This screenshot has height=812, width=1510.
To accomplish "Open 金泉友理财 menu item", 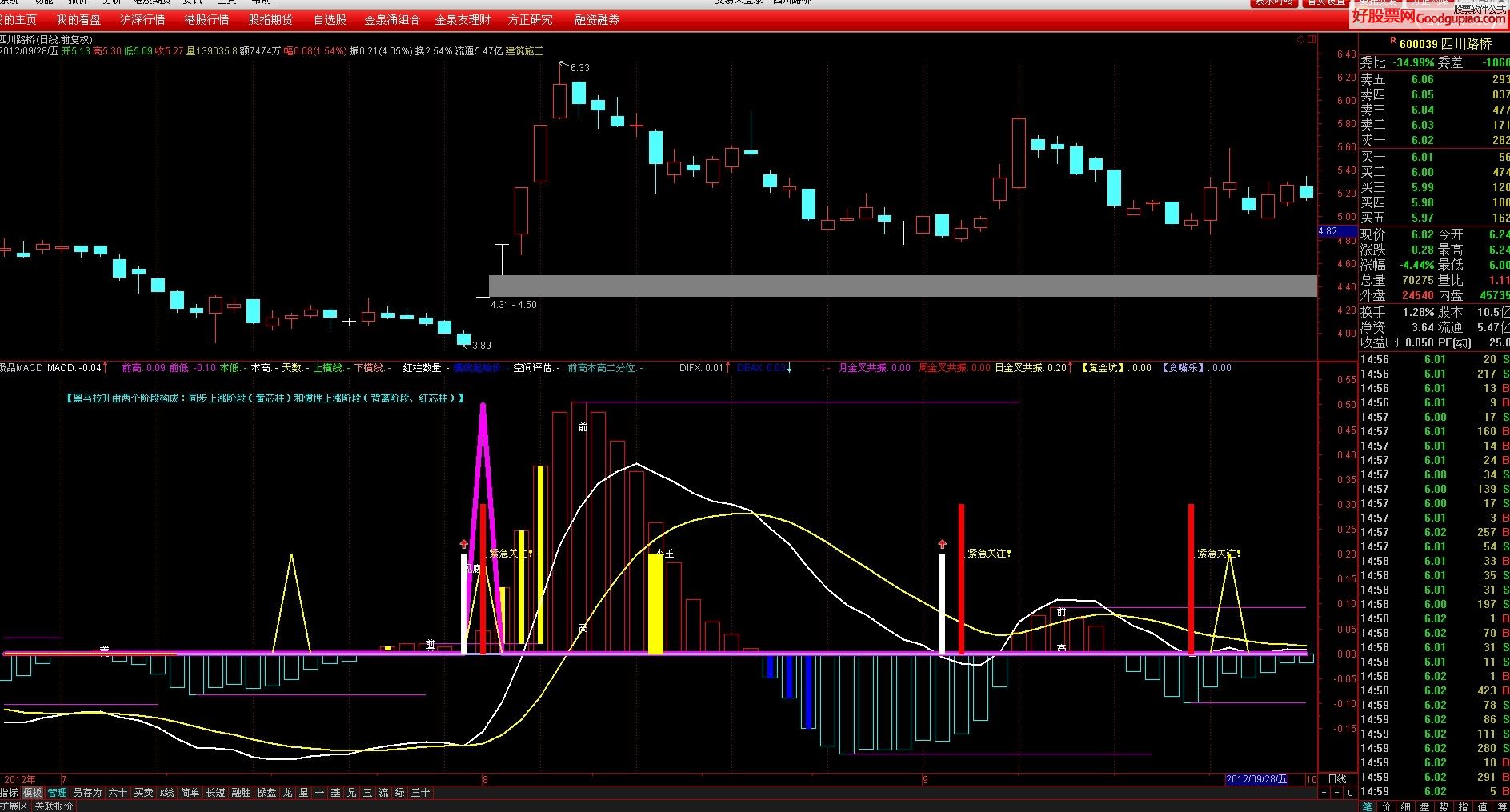I will tap(463, 19).
